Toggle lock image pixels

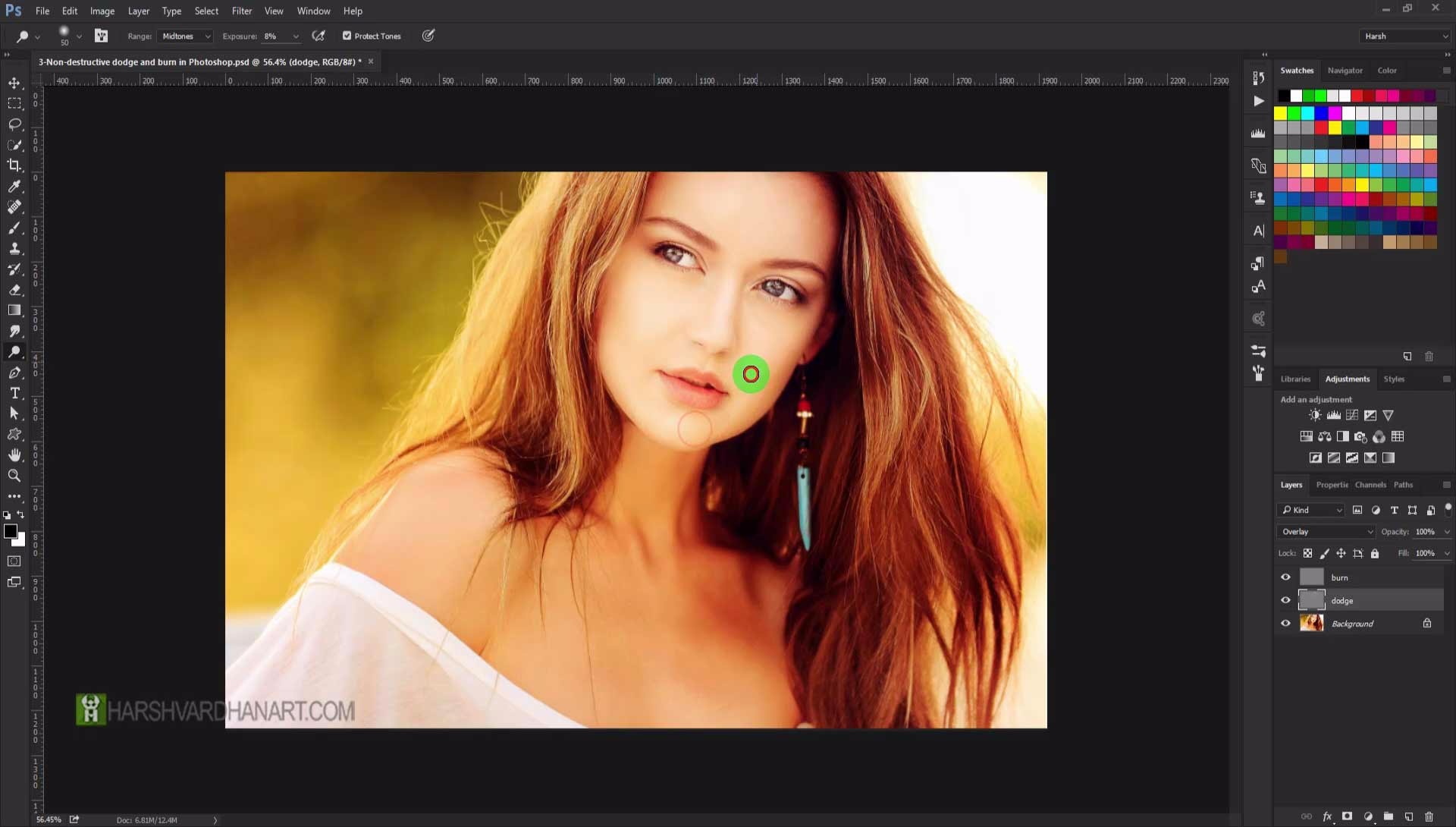pyautogui.click(x=1324, y=553)
